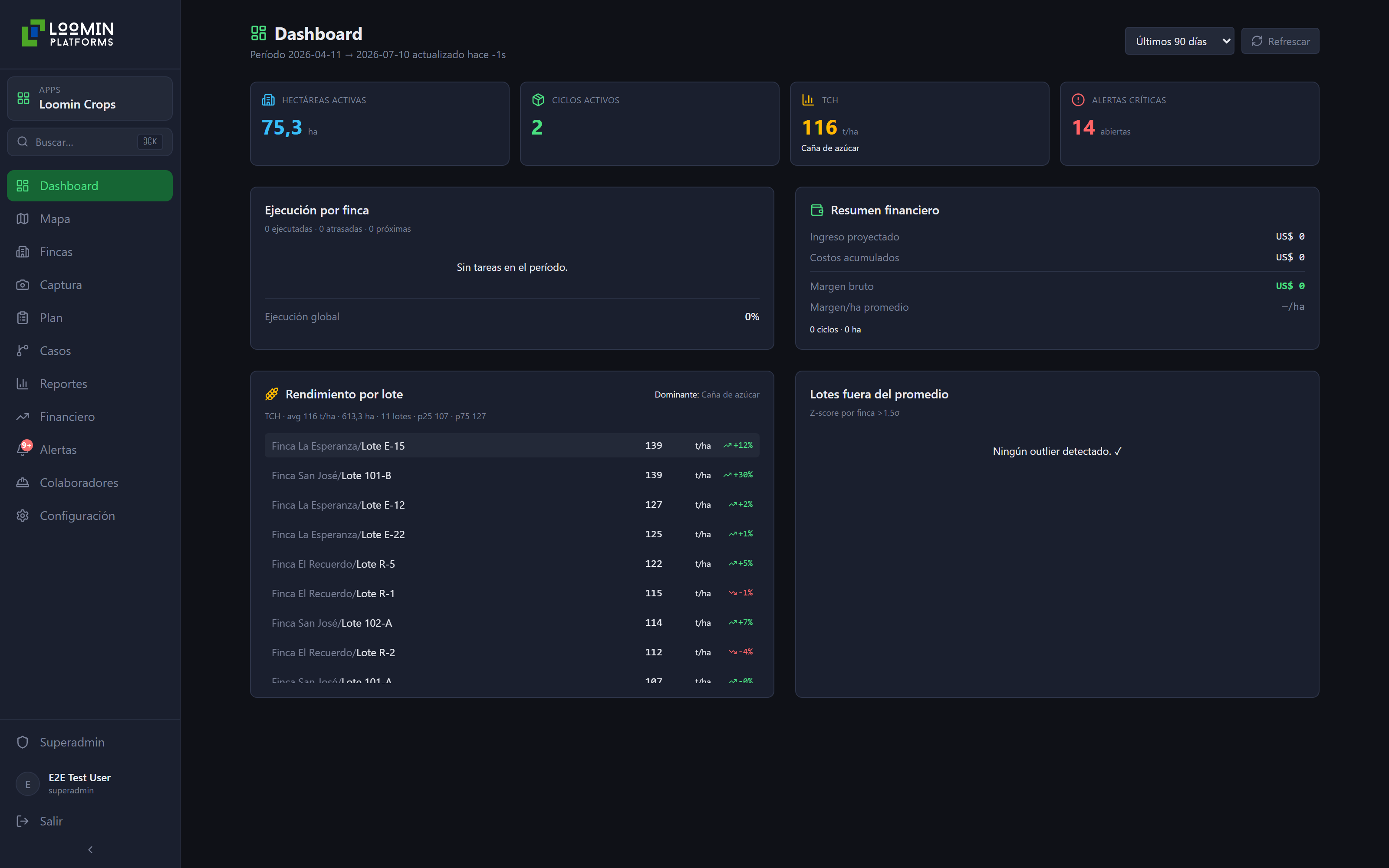Select the Finca La Esperanza/Lote E-15 row

pyautogui.click(x=512, y=445)
